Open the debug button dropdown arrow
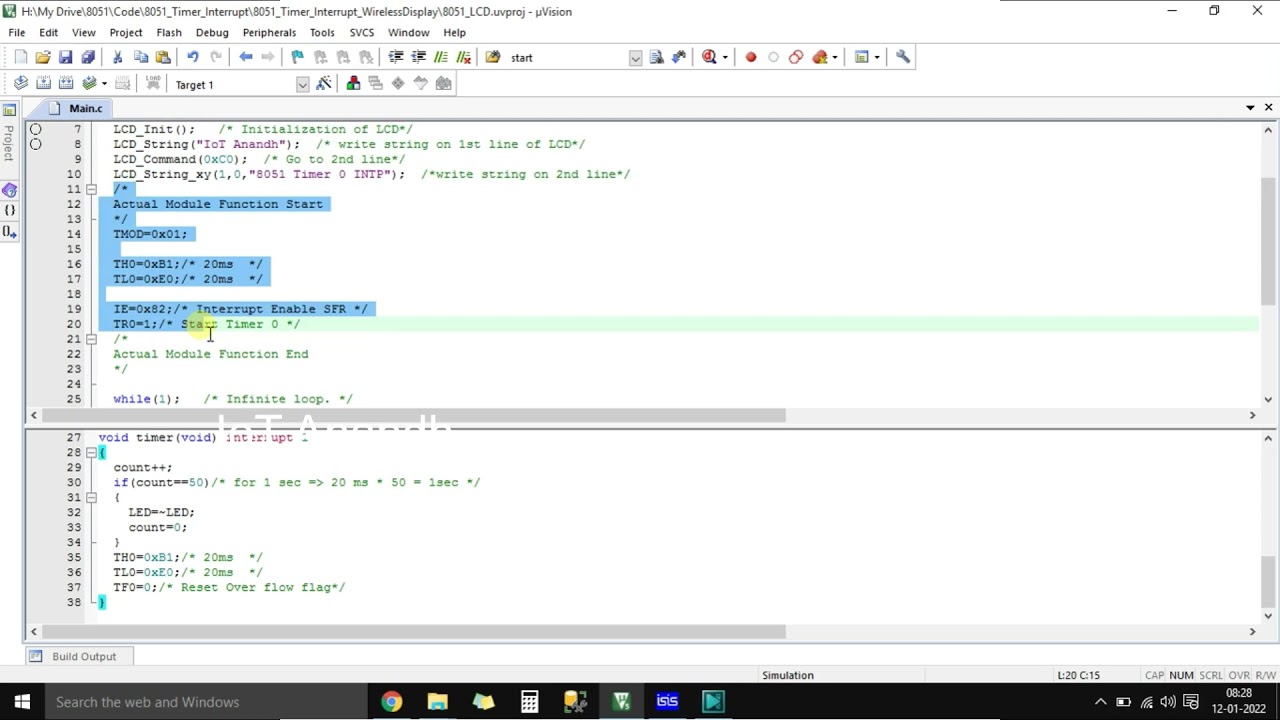 (724, 57)
